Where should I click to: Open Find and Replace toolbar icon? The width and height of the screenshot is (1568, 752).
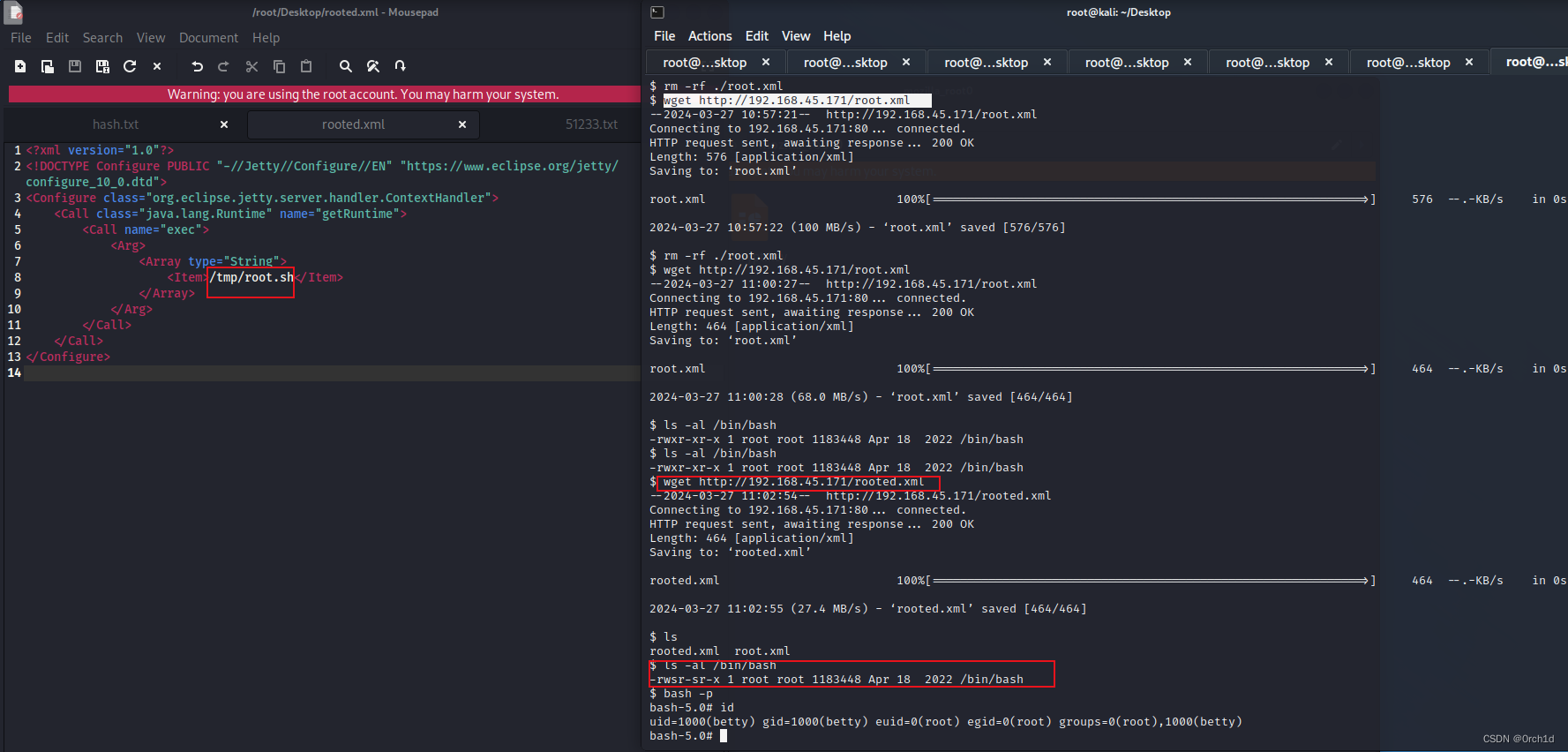(373, 66)
